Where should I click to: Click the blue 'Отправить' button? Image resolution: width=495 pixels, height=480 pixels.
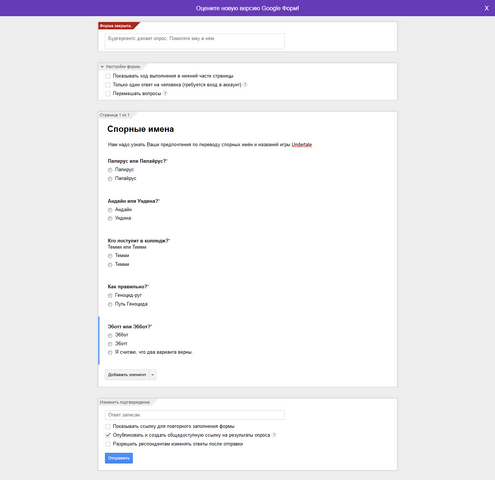pyautogui.click(x=119, y=458)
